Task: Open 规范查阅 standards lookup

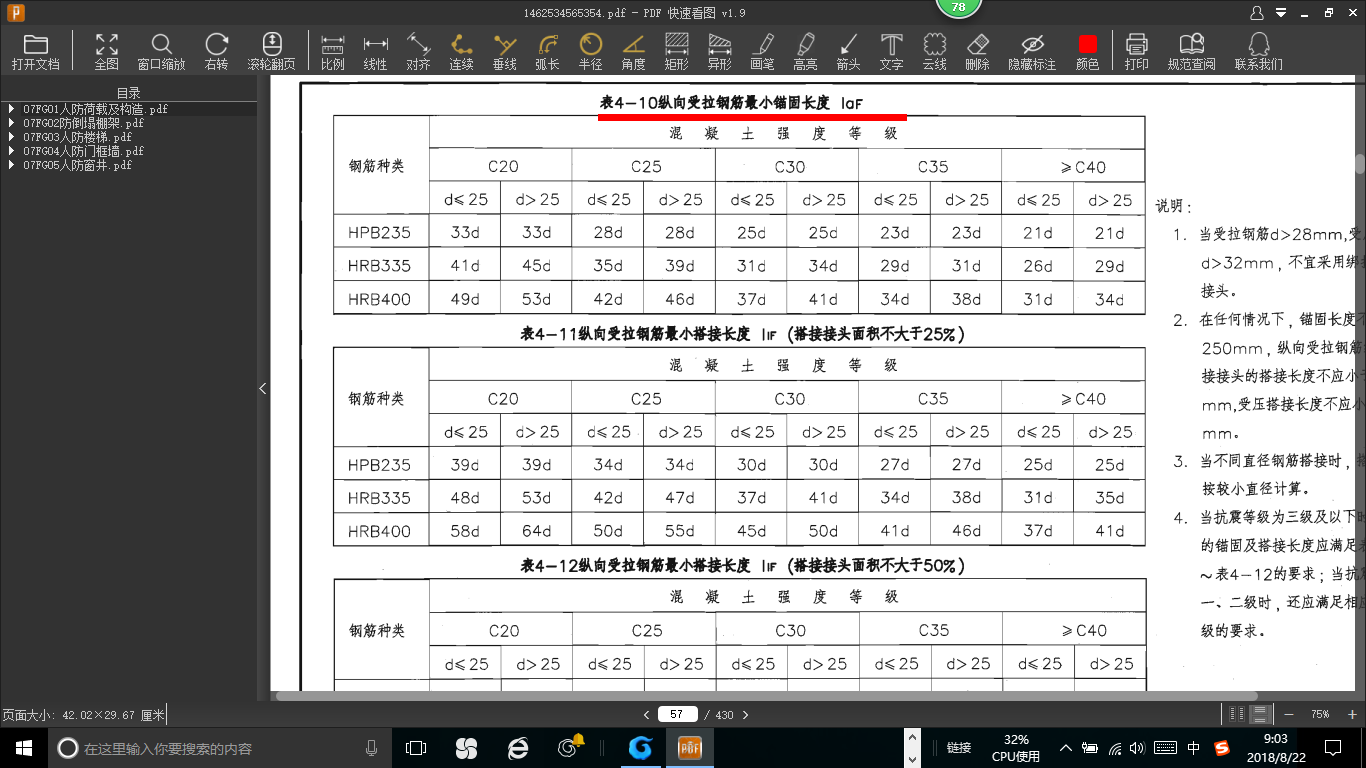Action: coord(1192,51)
